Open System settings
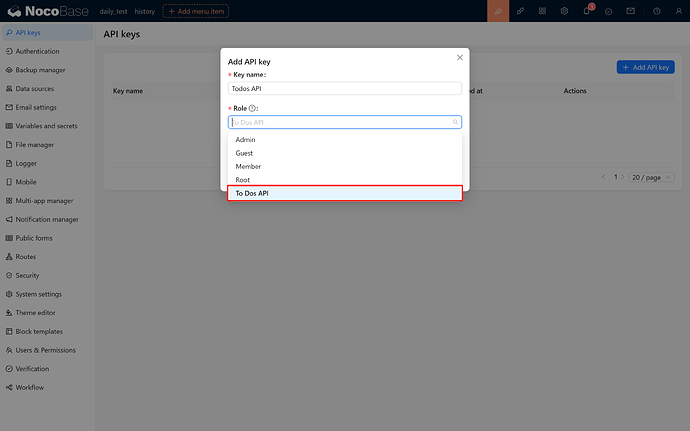Screen dimensions: 690x431 [x=48, y=294]
